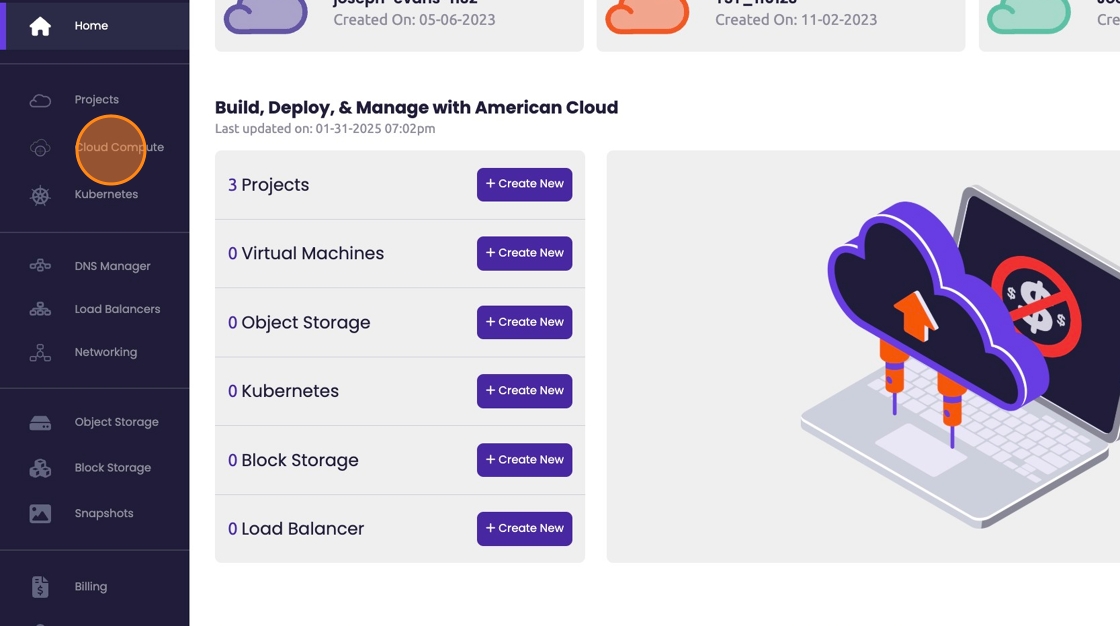
Task: Click the Home house icon in sidebar
Action: (40, 26)
